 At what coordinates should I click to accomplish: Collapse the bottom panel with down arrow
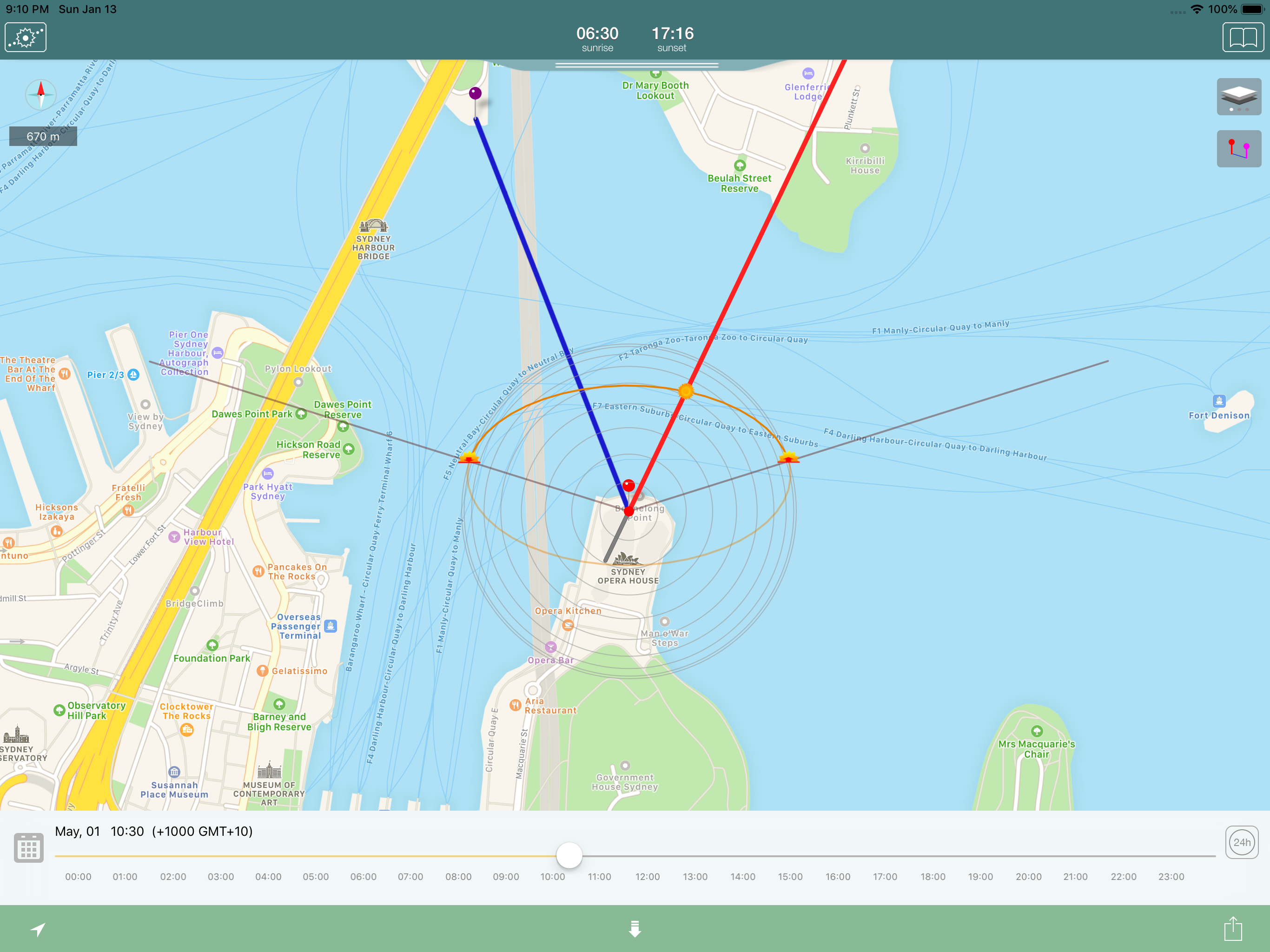click(635, 928)
